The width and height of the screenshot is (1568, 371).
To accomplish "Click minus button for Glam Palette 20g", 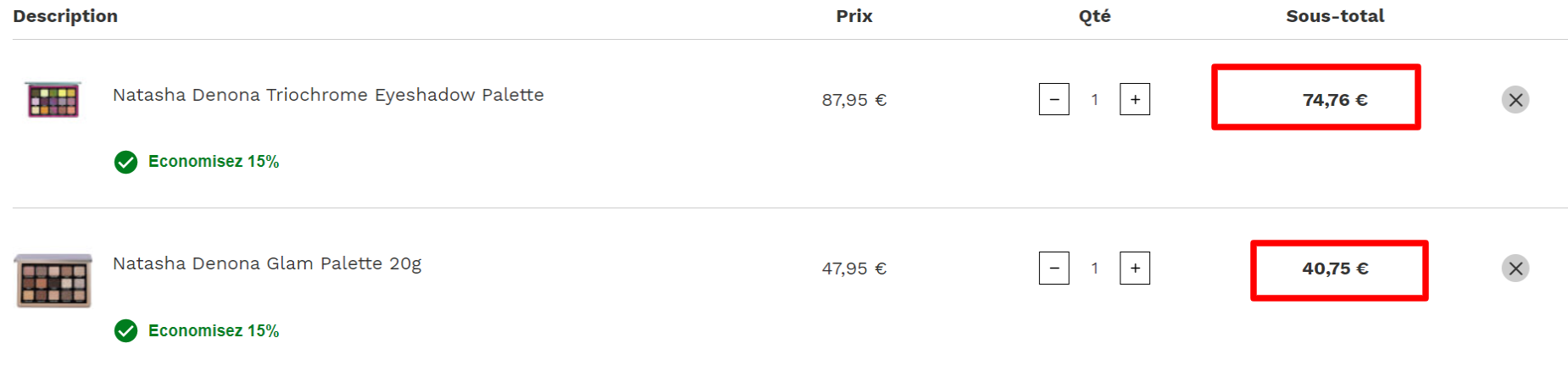I will point(1054,269).
